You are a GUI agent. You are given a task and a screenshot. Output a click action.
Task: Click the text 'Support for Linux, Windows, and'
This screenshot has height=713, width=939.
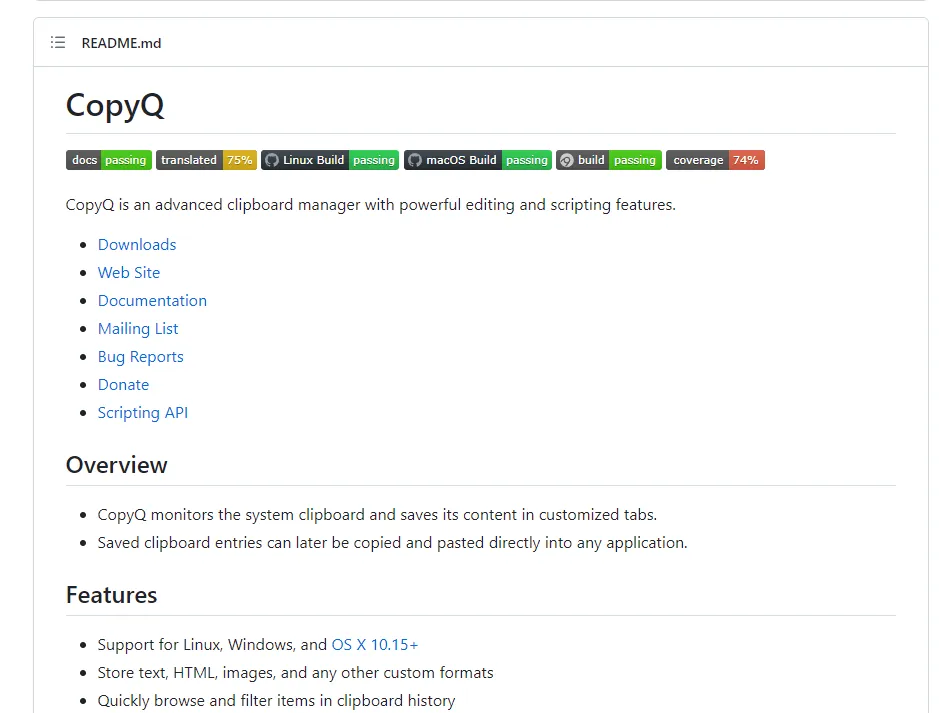tap(212, 645)
